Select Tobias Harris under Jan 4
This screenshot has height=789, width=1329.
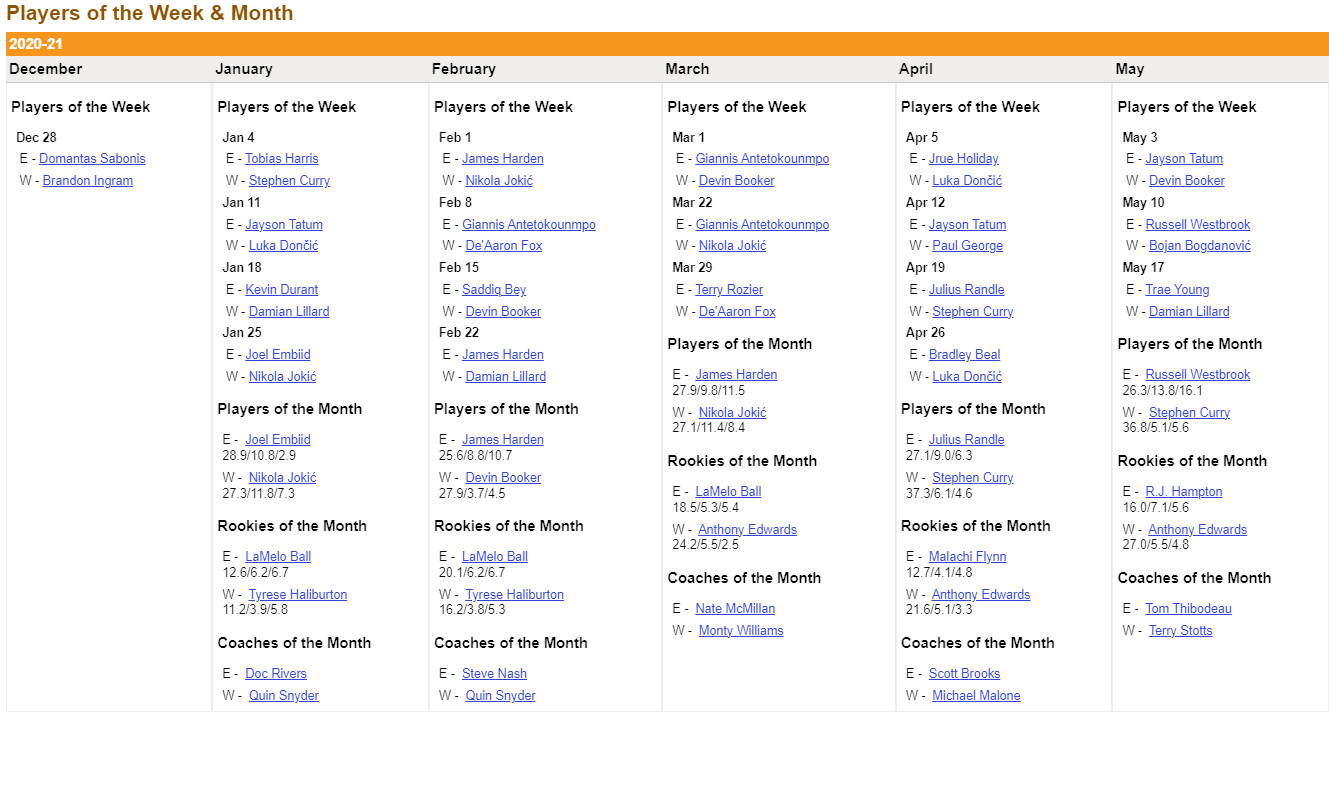282,159
